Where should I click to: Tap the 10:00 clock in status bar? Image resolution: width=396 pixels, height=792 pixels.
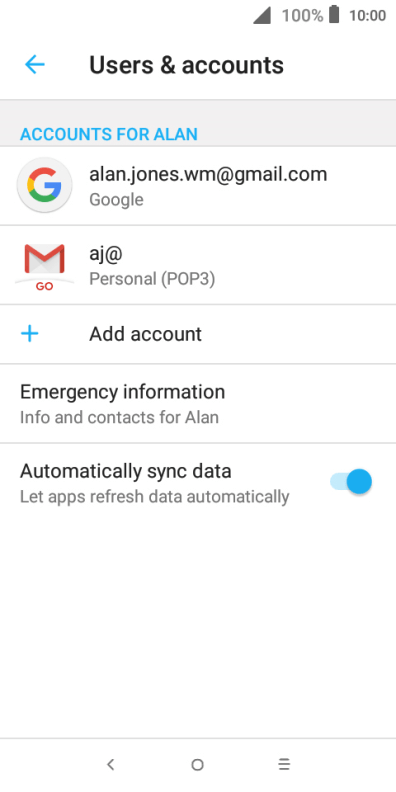367,16
